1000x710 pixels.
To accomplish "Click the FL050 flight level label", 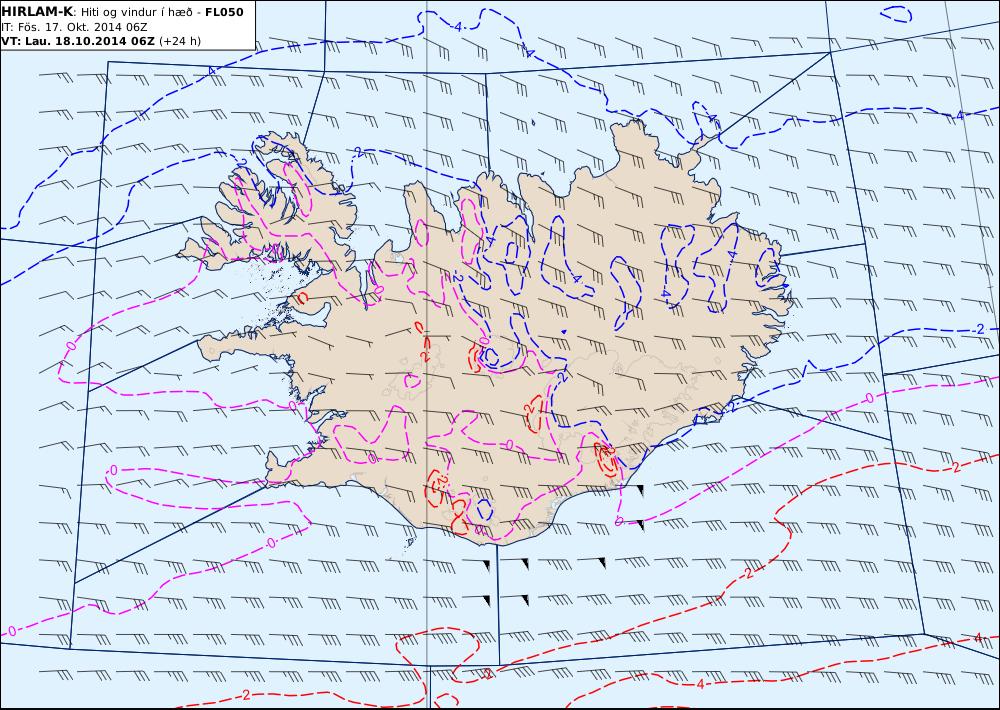I will (224, 12).
